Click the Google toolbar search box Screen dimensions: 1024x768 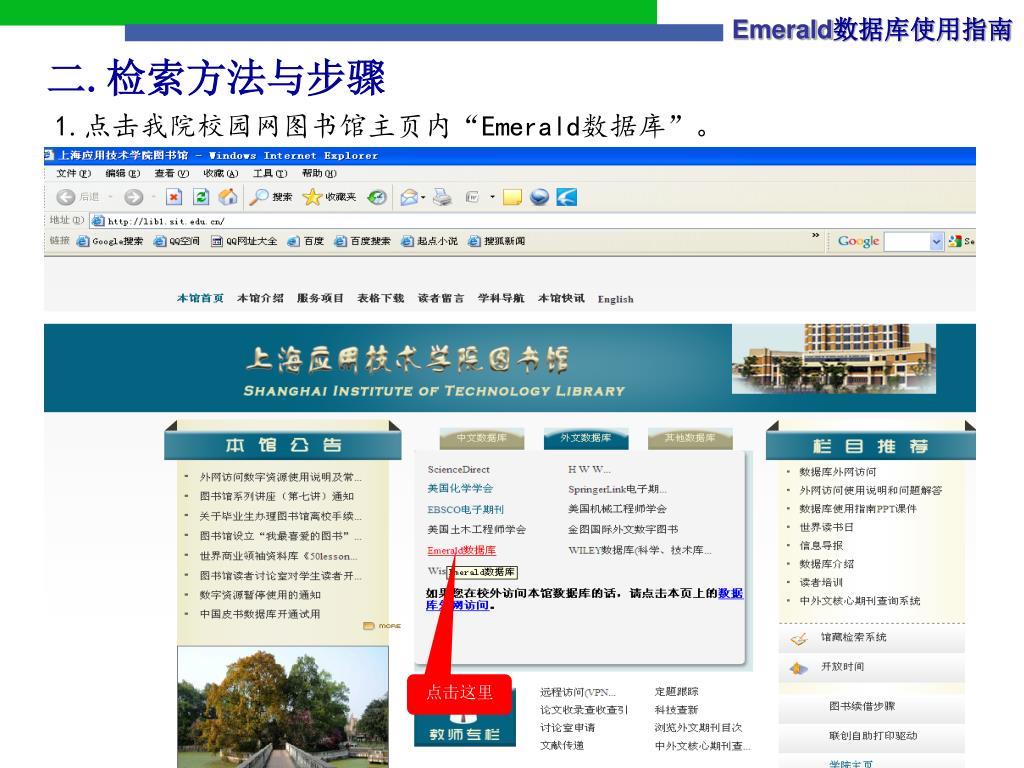click(x=906, y=242)
